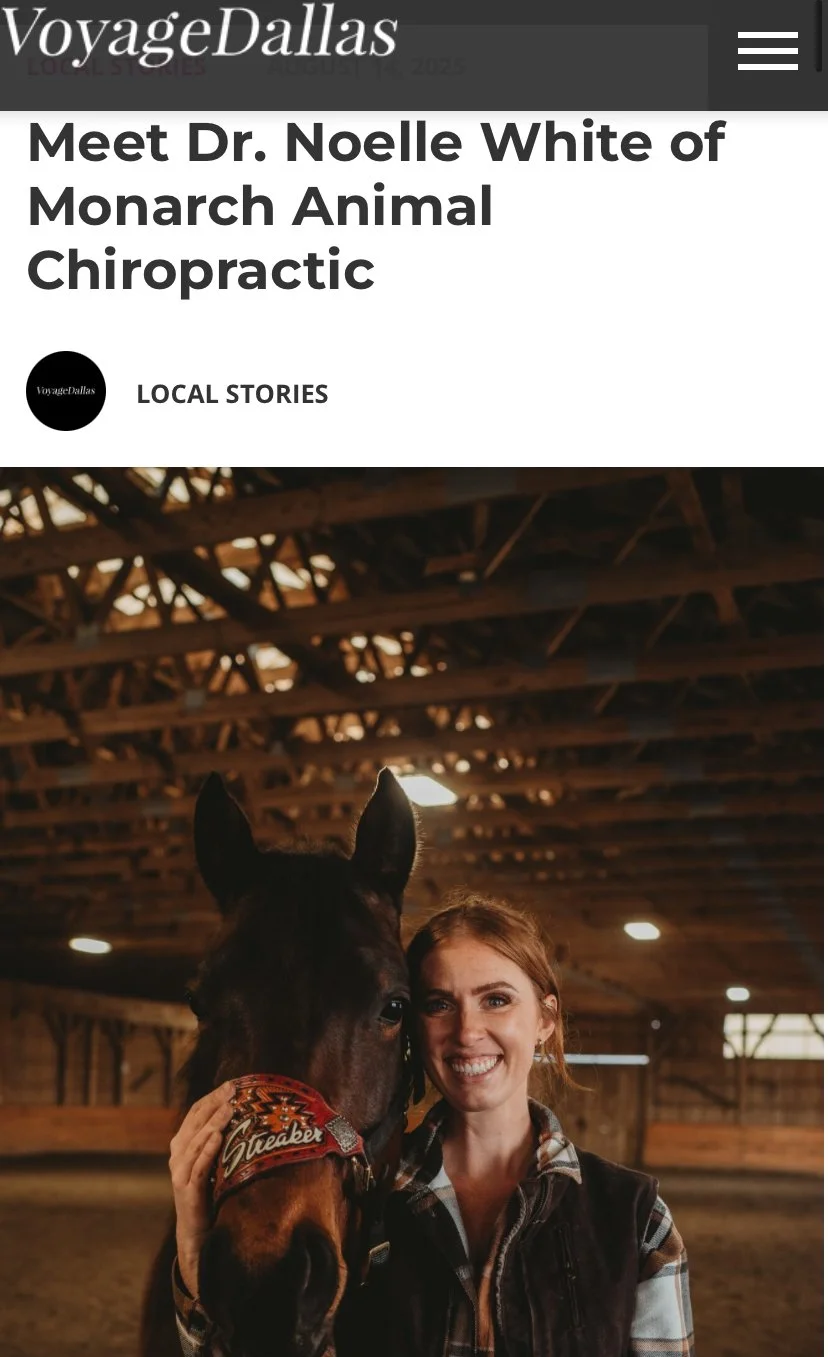Viewport: 828px width, 1357px height.
Task: Open the LOCAL STORIES author link
Action: tap(232, 394)
